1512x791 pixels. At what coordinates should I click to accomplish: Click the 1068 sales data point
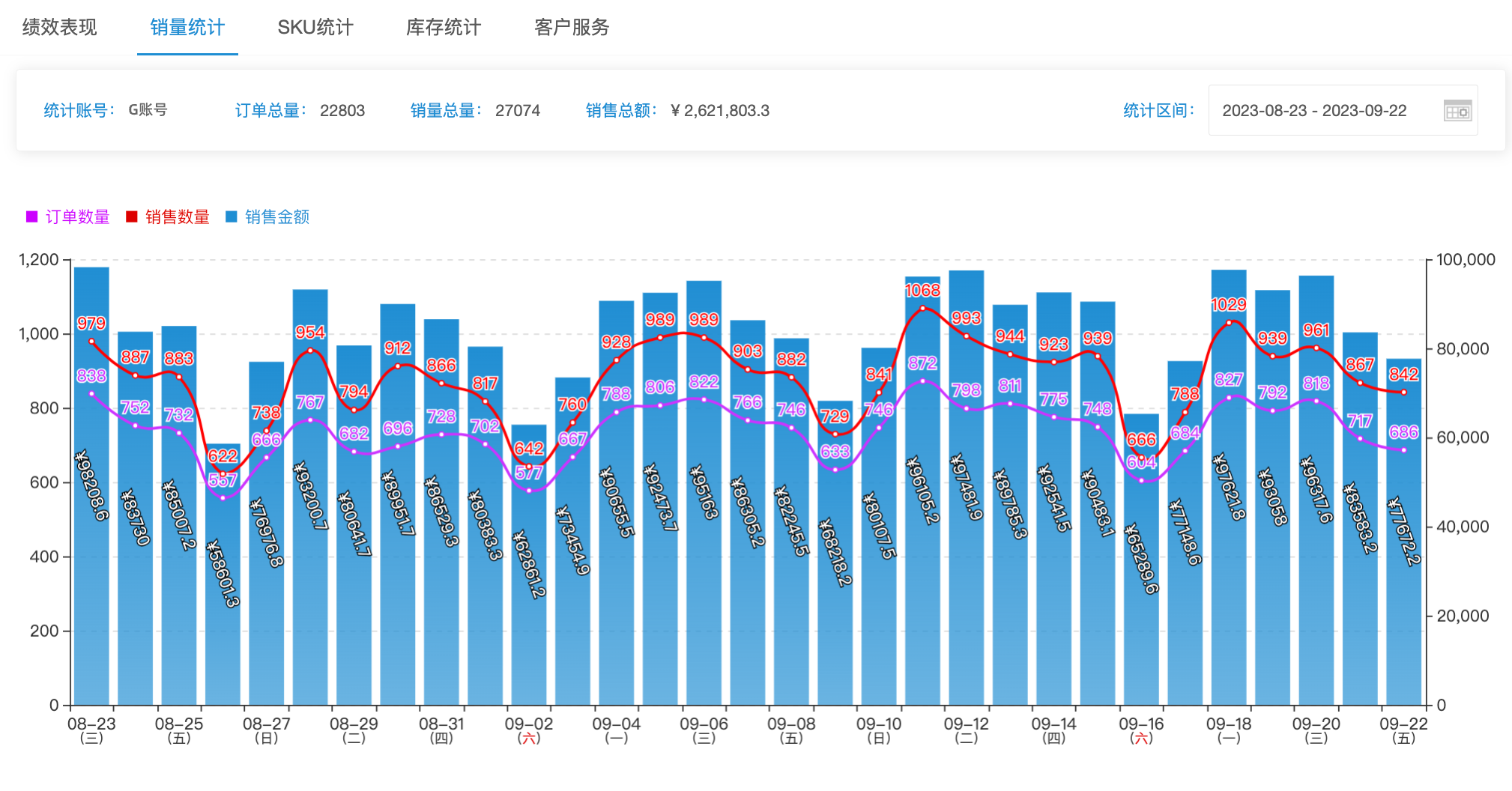pyautogui.click(x=922, y=308)
